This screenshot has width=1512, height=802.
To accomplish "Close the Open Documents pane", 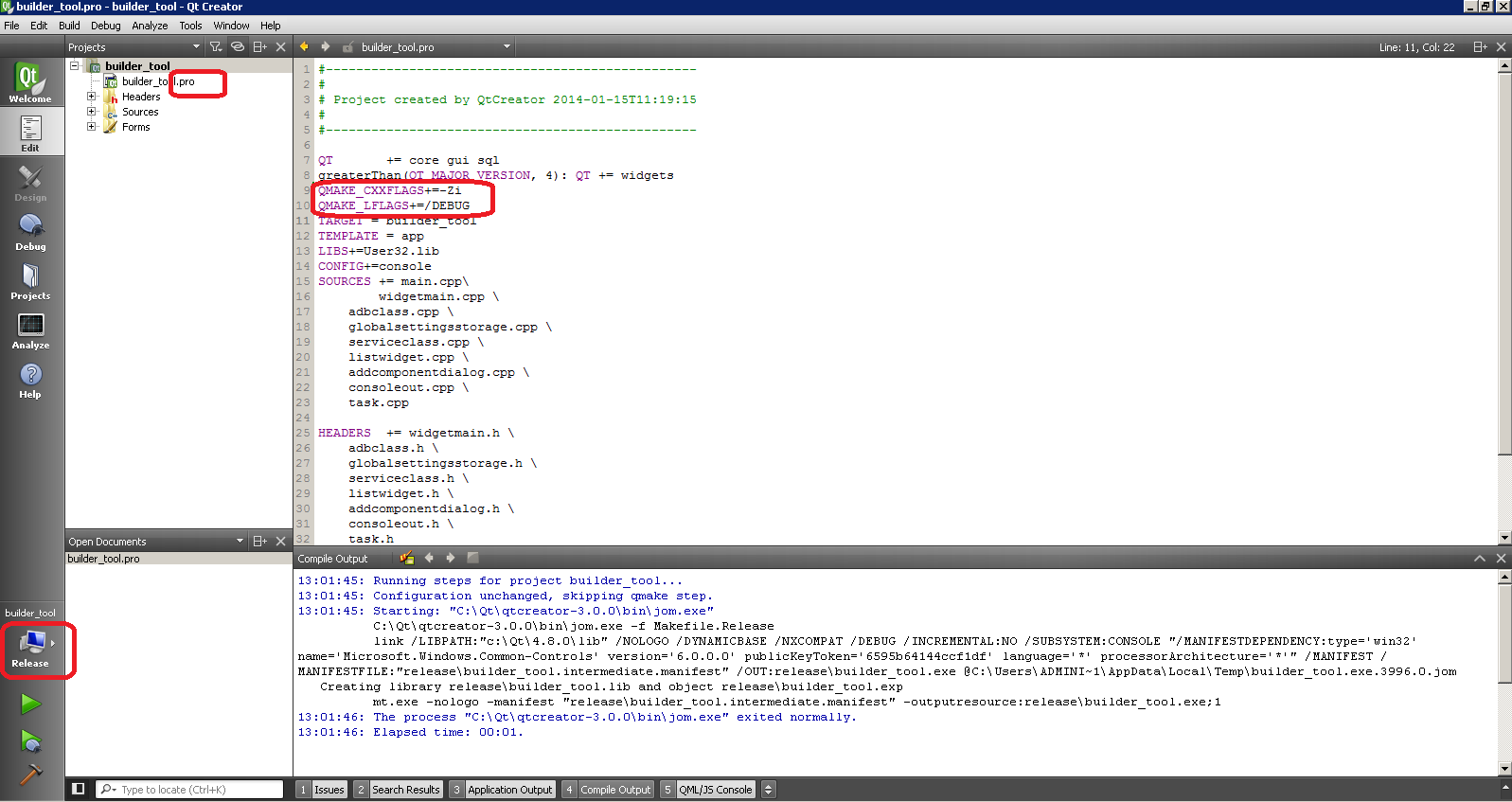I will coord(281,541).
